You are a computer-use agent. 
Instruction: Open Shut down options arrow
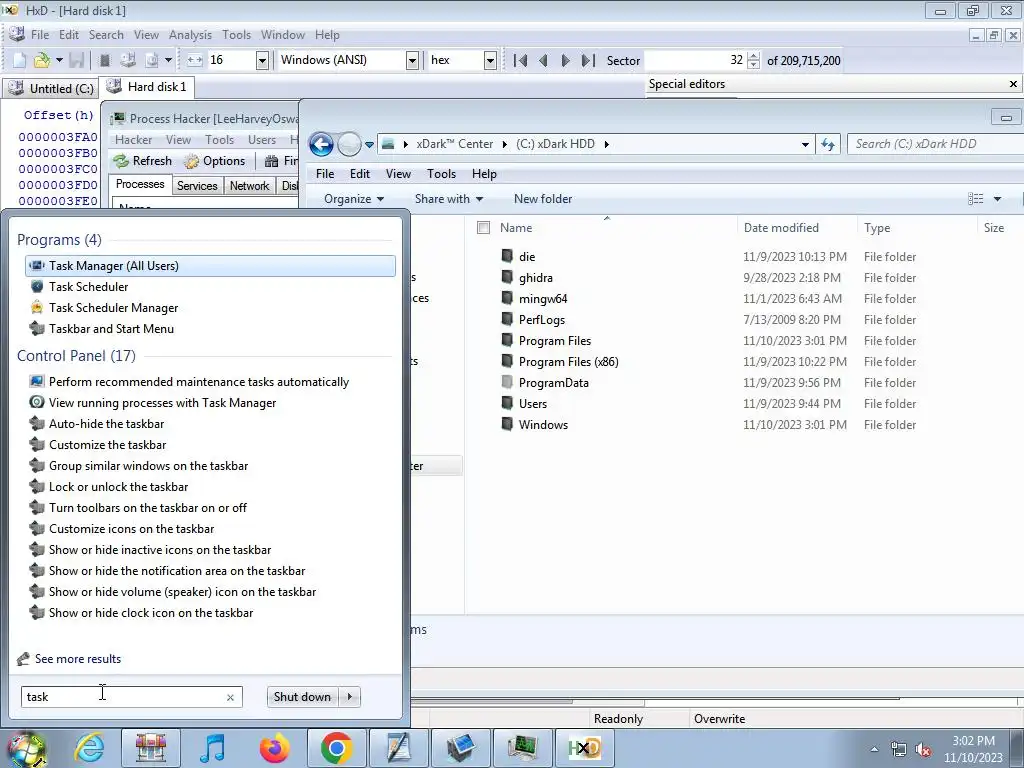(350, 697)
